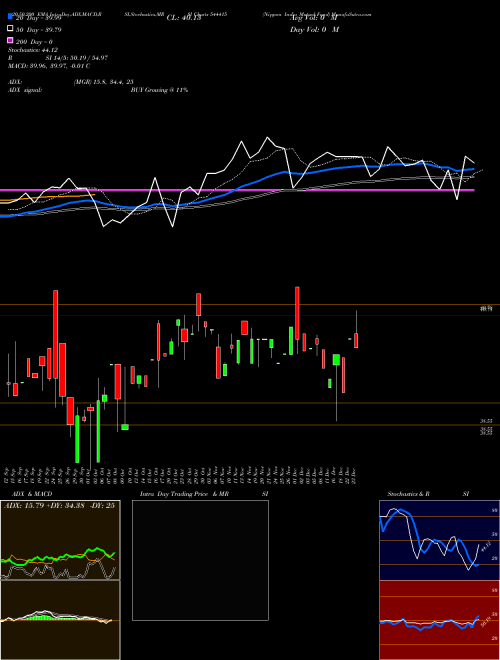The image size is (500, 660).
Task: Click the 'BUY Growing @ 11%' signal text
Action: [x=159, y=90]
